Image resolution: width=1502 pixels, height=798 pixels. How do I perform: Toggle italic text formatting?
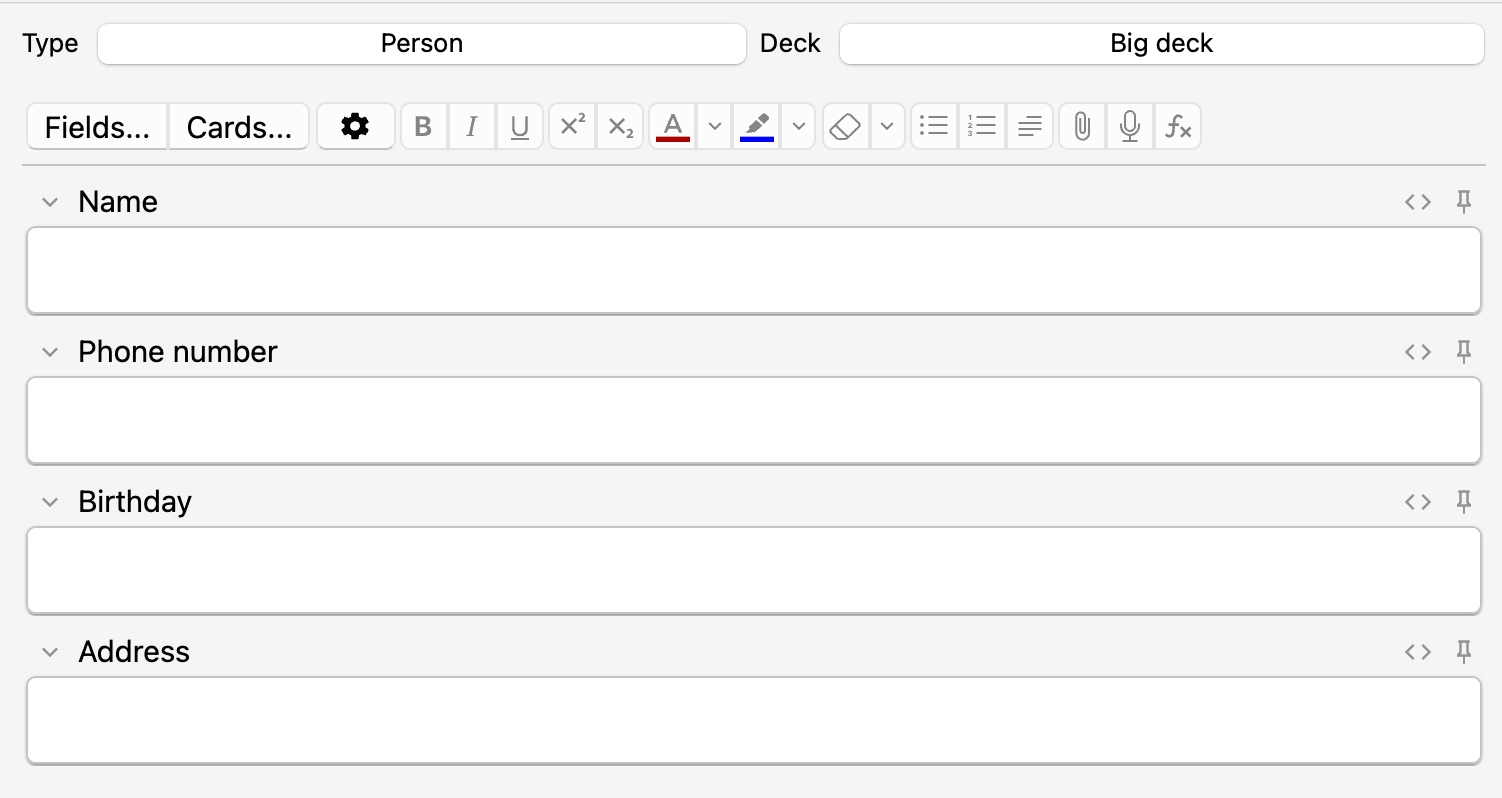(x=472, y=127)
